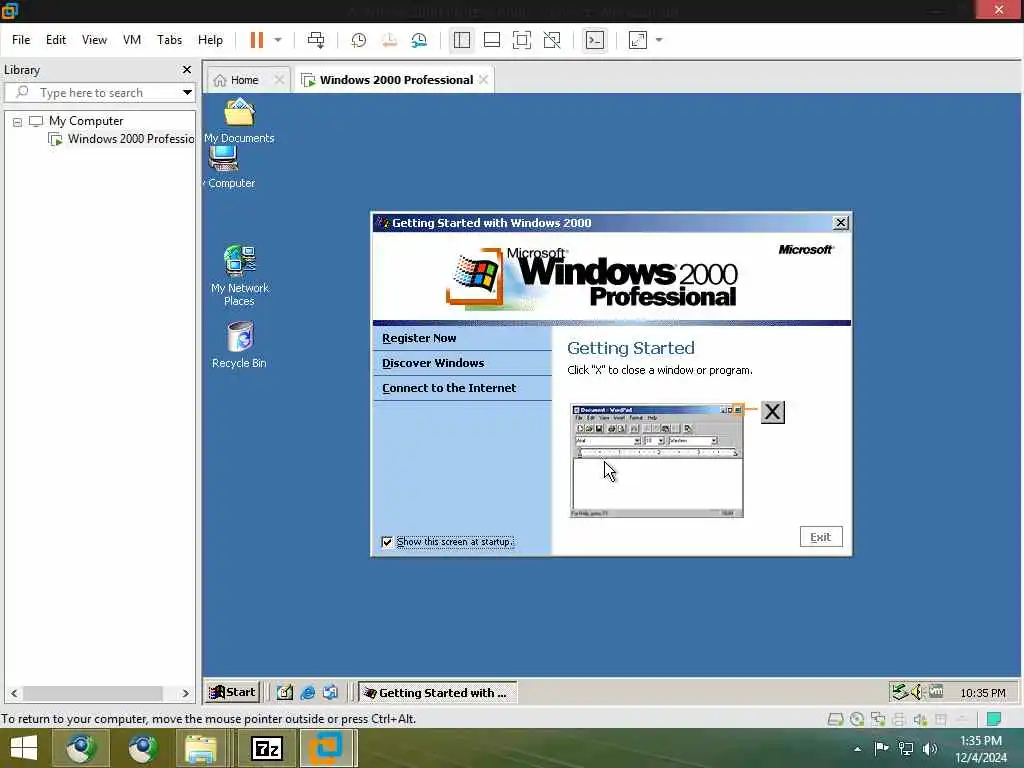Open the stretch display options dropdown arrow
Screen dimensions: 1024x768
coord(659,40)
